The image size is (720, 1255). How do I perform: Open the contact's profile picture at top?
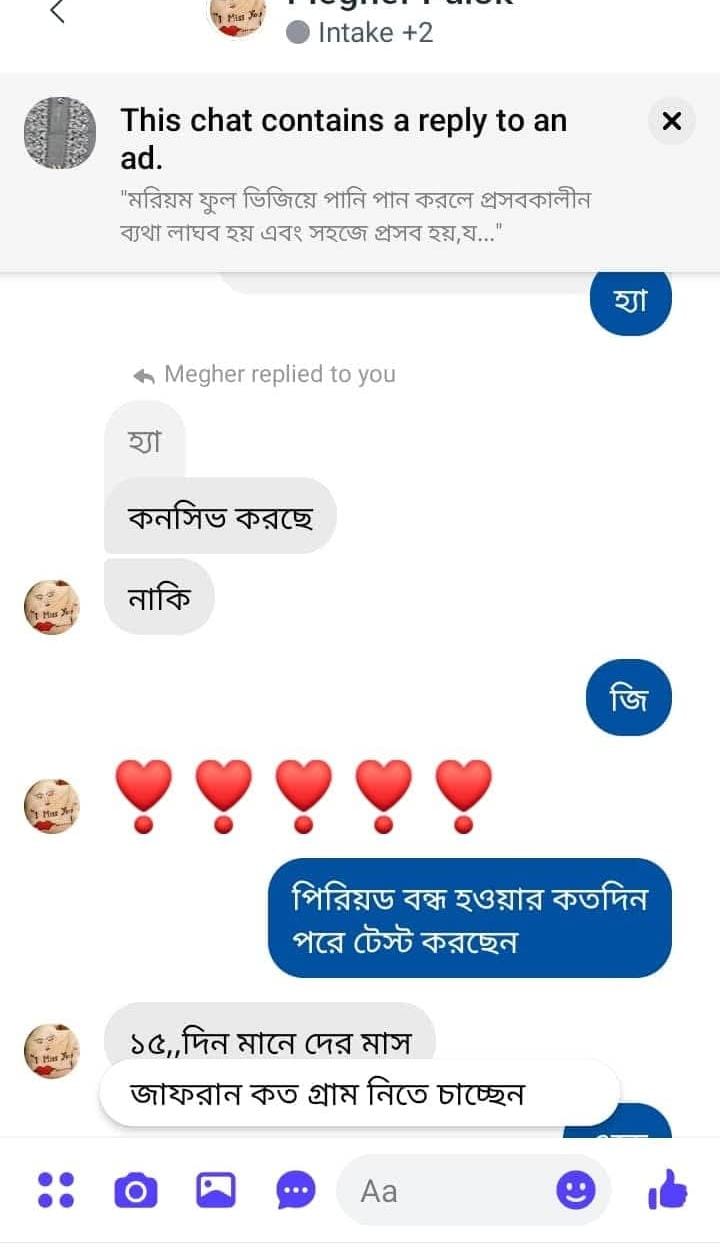coord(236,15)
